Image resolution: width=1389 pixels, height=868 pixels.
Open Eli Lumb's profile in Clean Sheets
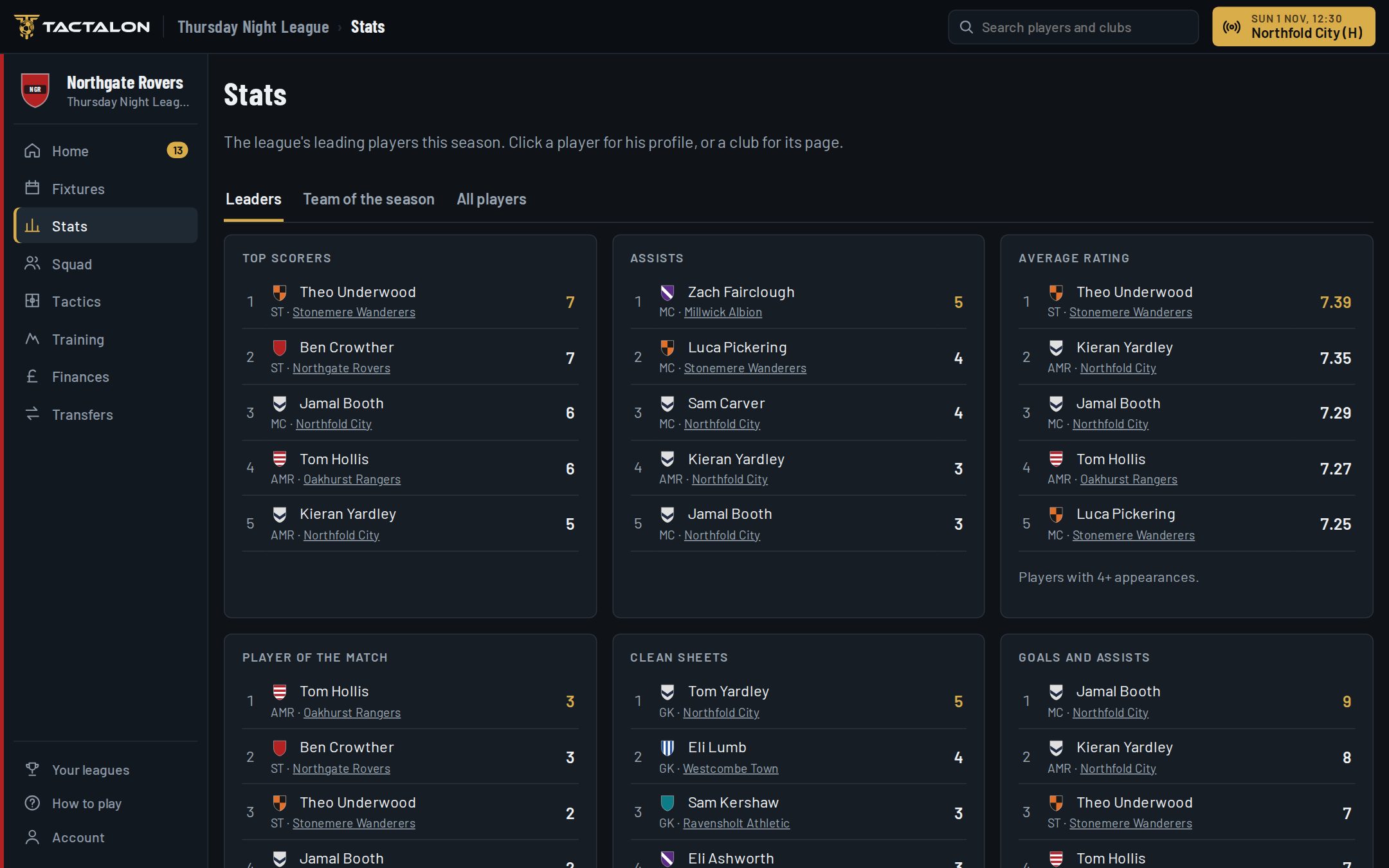(717, 748)
